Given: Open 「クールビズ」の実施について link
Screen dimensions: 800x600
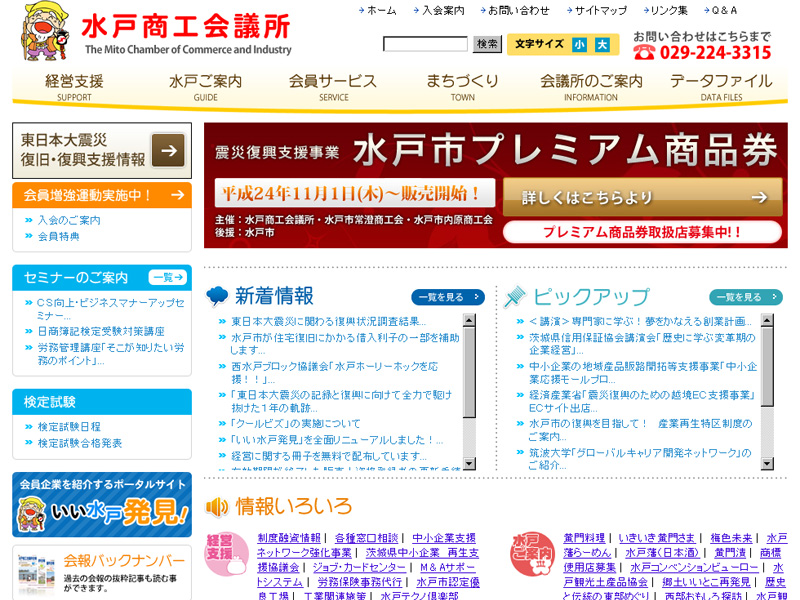Looking at the screenshot, I should [x=296, y=423].
